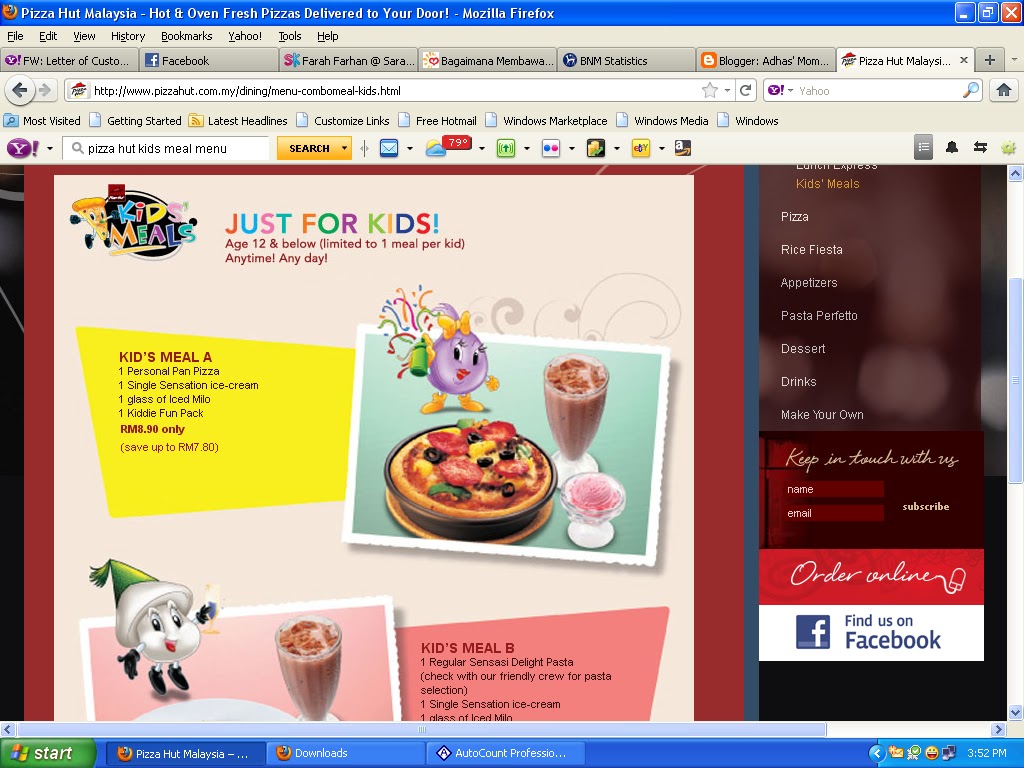Open the Order online banner
Viewport: 1024px width, 768px height.
point(871,577)
